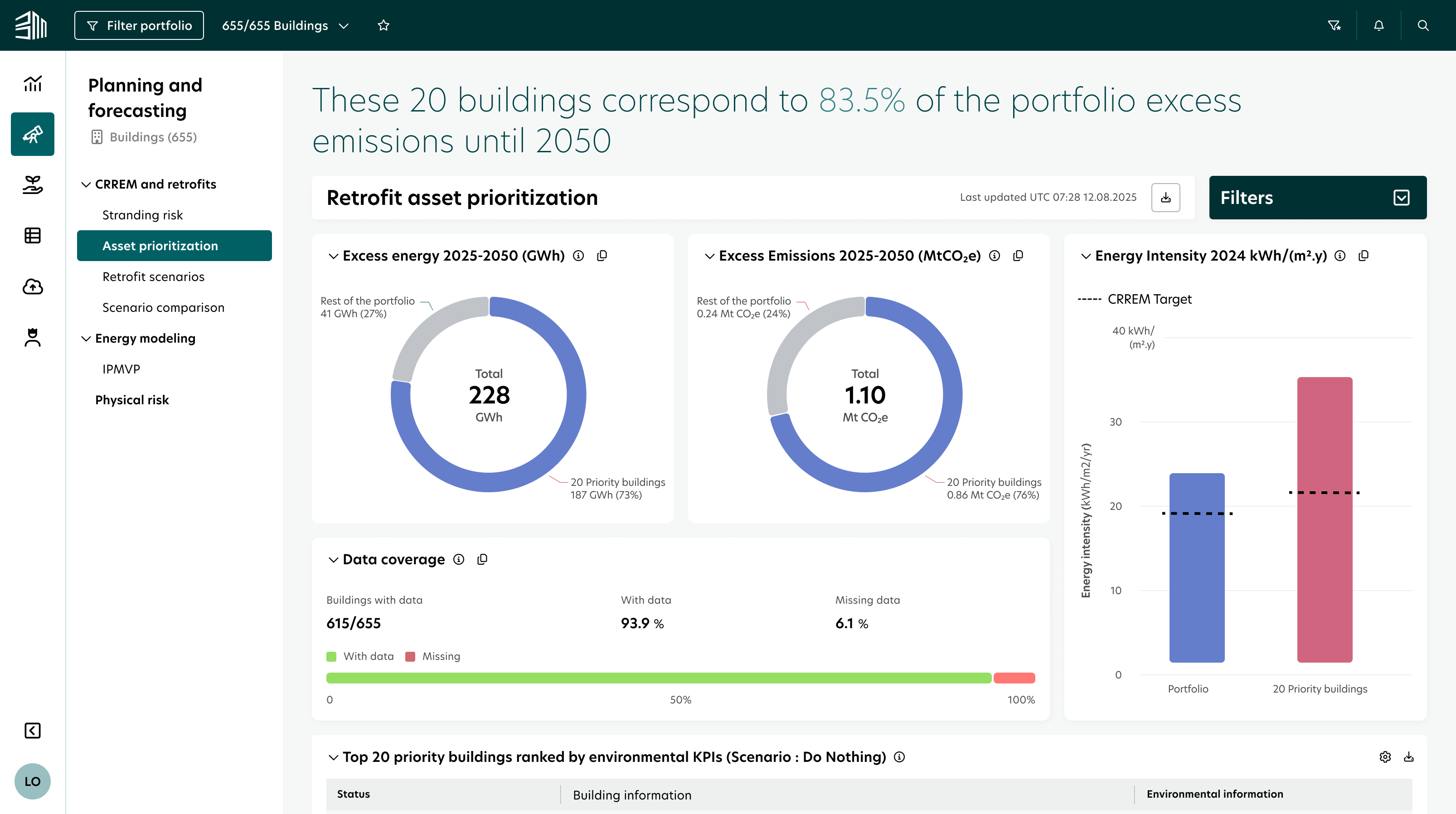Select the telescope planning sidebar icon
The height and width of the screenshot is (814, 1456).
(x=32, y=134)
